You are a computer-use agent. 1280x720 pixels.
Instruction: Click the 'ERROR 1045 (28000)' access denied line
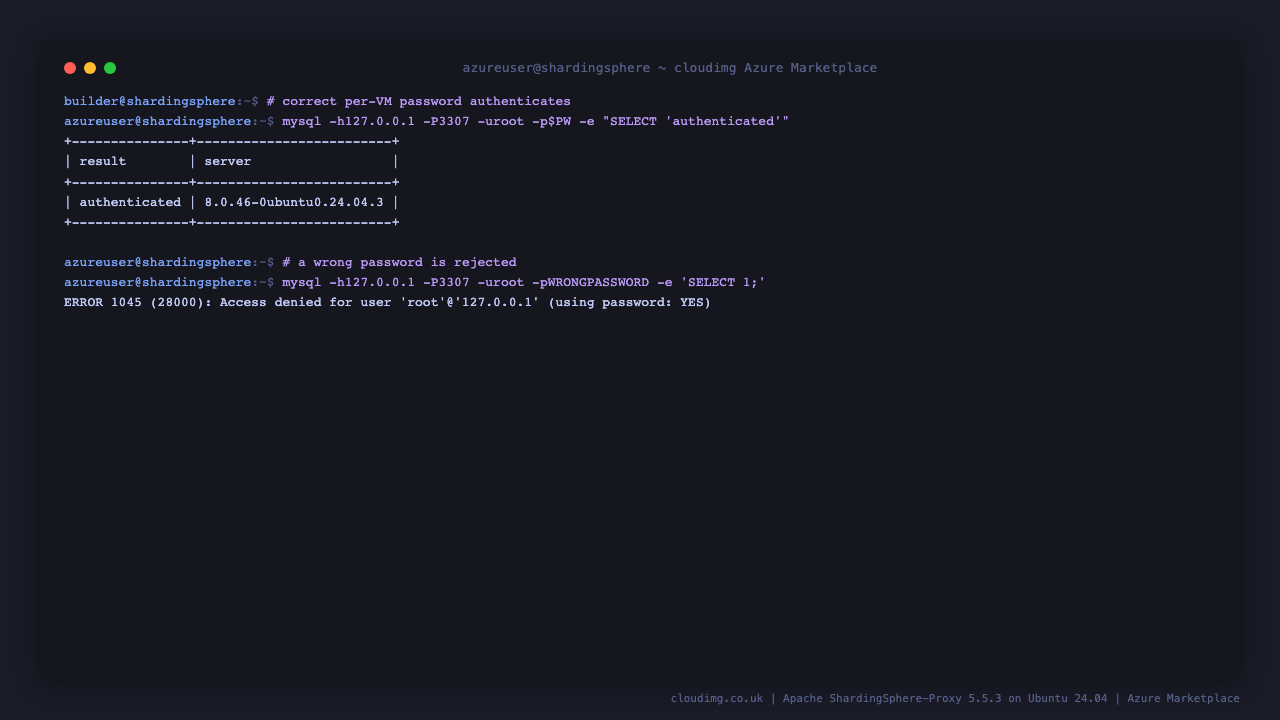(388, 302)
